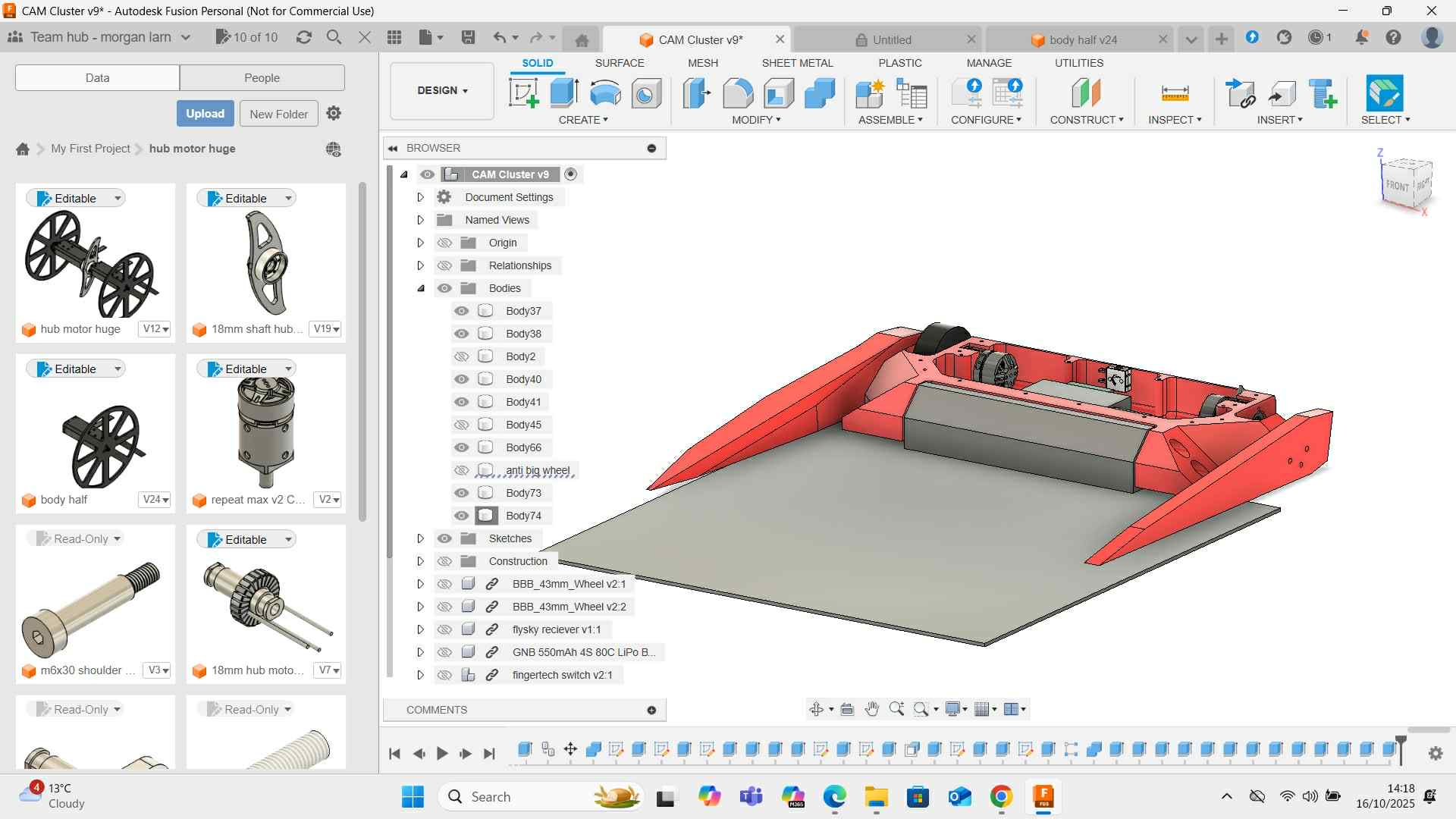Viewport: 1456px width, 819px height.
Task: Click the Orbit tool in navigation bar
Action: (x=817, y=709)
